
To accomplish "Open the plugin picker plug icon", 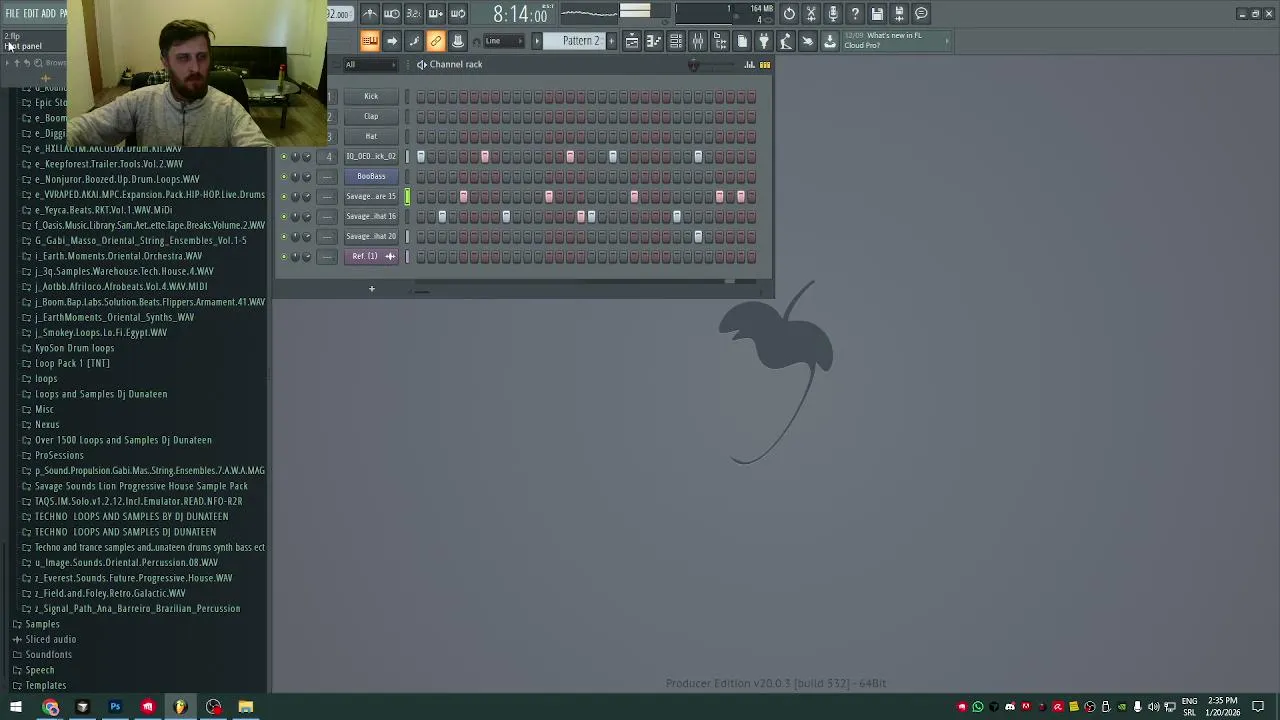I will pos(764,41).
